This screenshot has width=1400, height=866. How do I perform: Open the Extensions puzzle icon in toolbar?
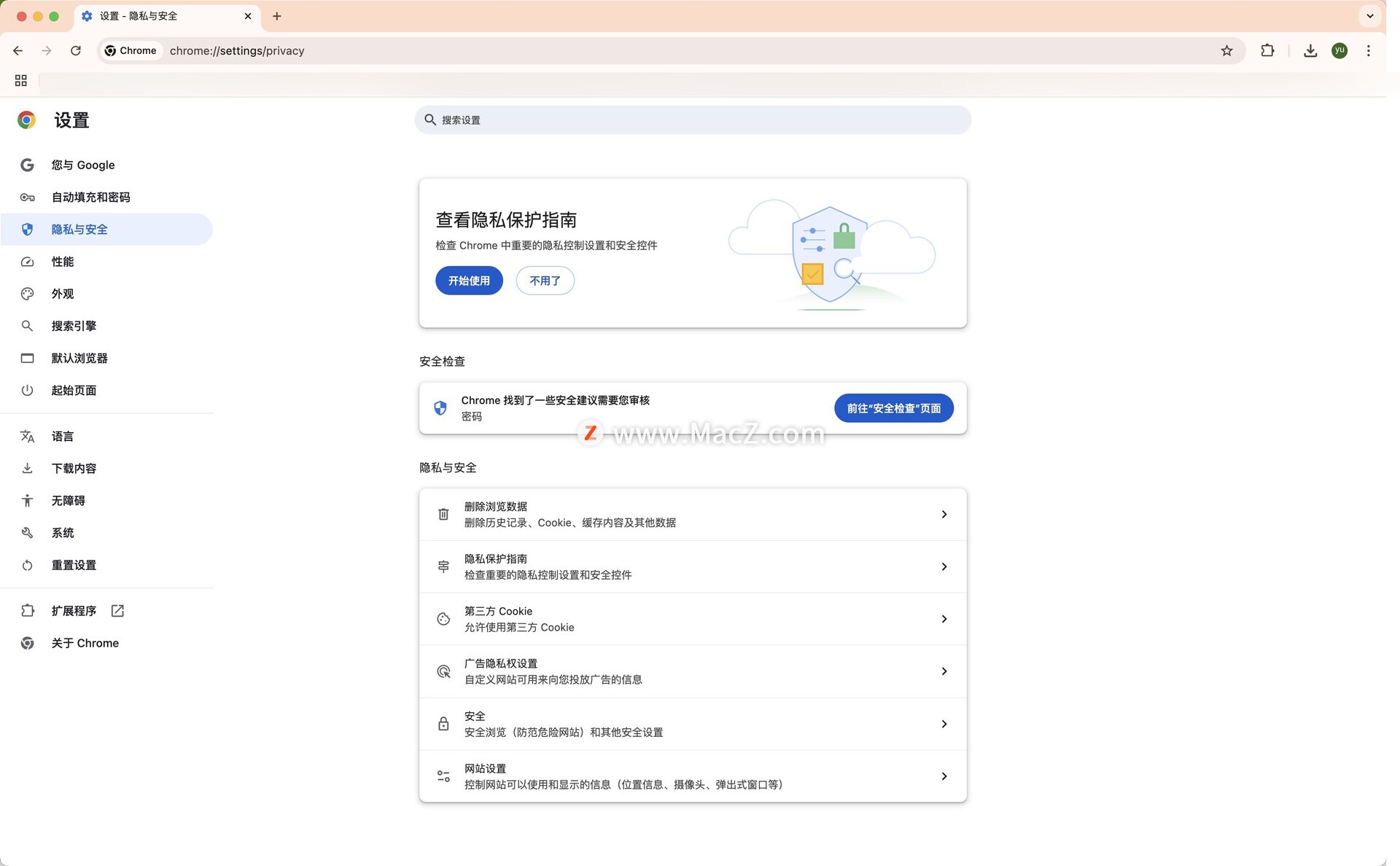1267,50
